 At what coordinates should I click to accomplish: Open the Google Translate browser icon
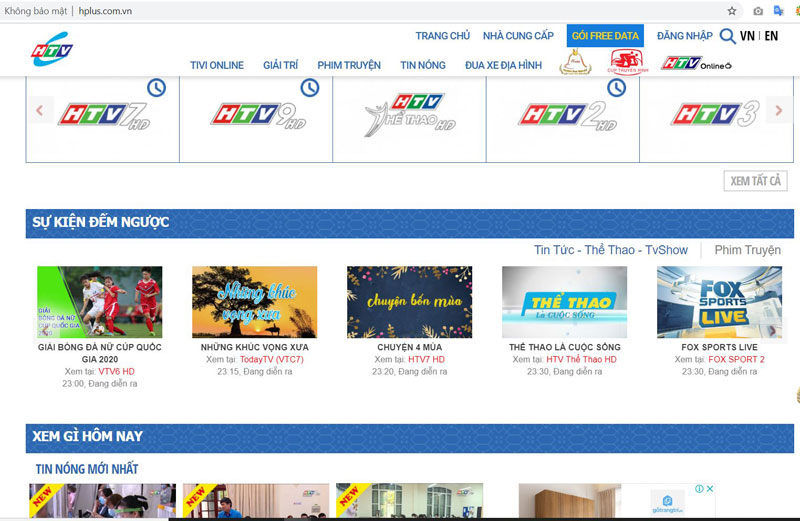point(779,11)
